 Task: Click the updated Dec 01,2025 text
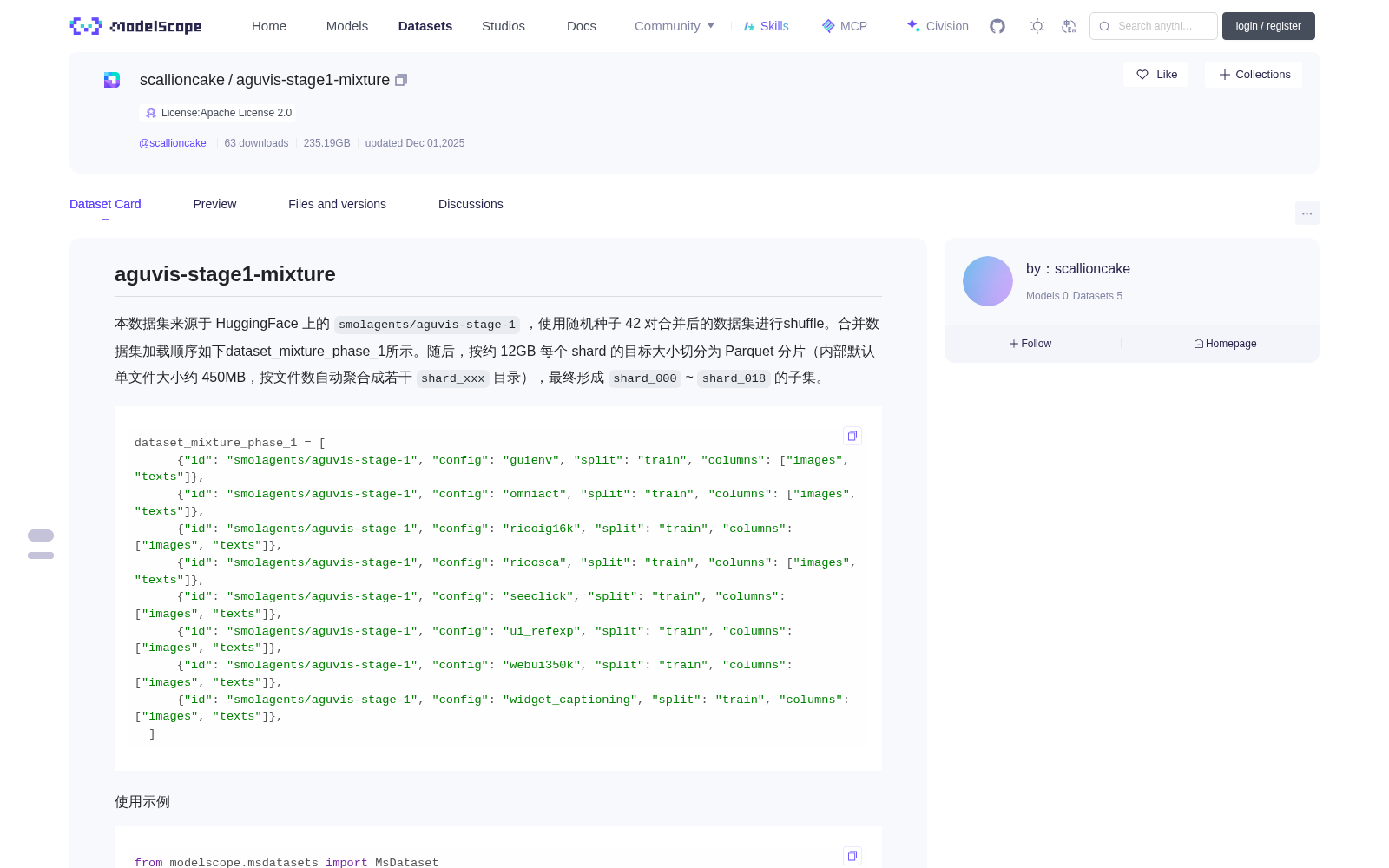(x=415, y=143)
